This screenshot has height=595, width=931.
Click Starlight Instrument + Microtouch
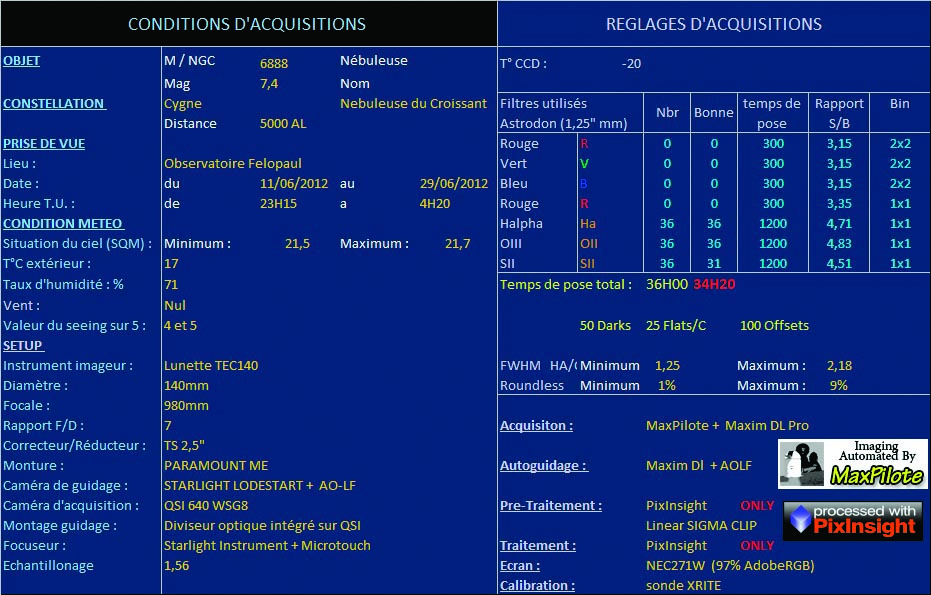(x=267, y=546)
